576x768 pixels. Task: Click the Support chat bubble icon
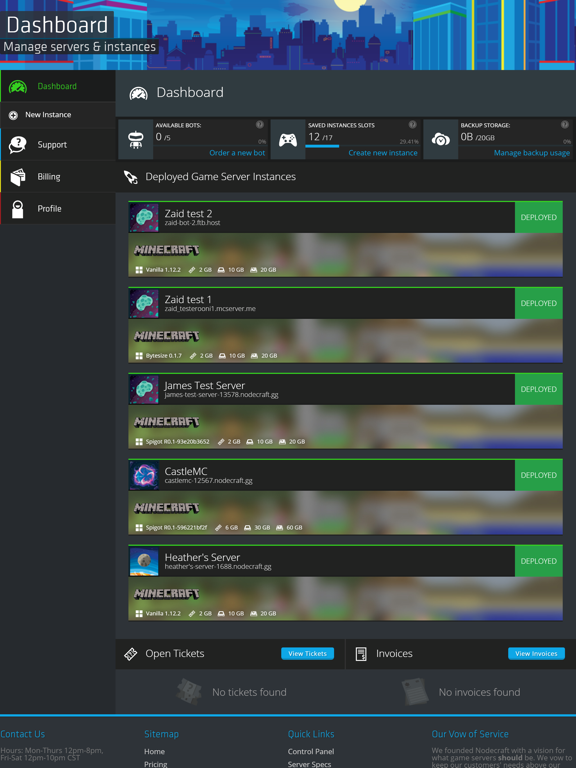(x=18, y=145)
